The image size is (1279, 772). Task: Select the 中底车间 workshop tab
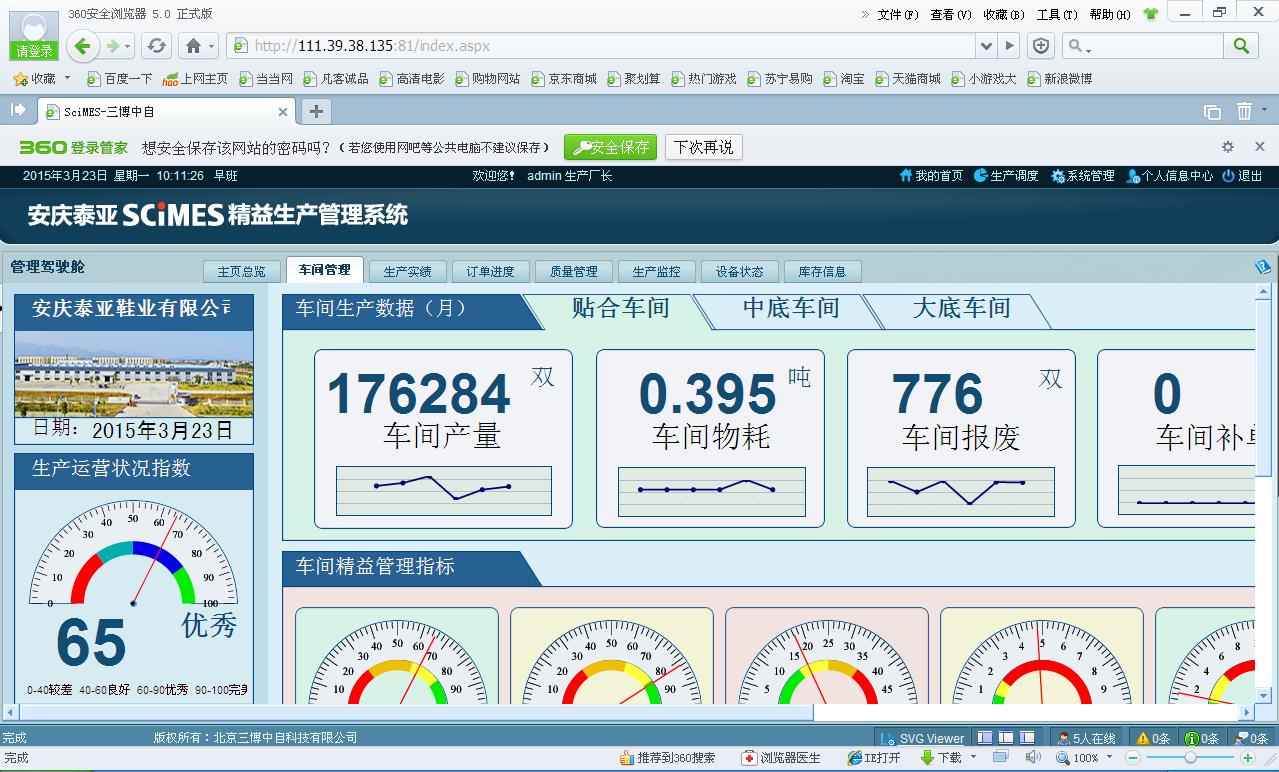pyautogui.click(x=790, y=309)
